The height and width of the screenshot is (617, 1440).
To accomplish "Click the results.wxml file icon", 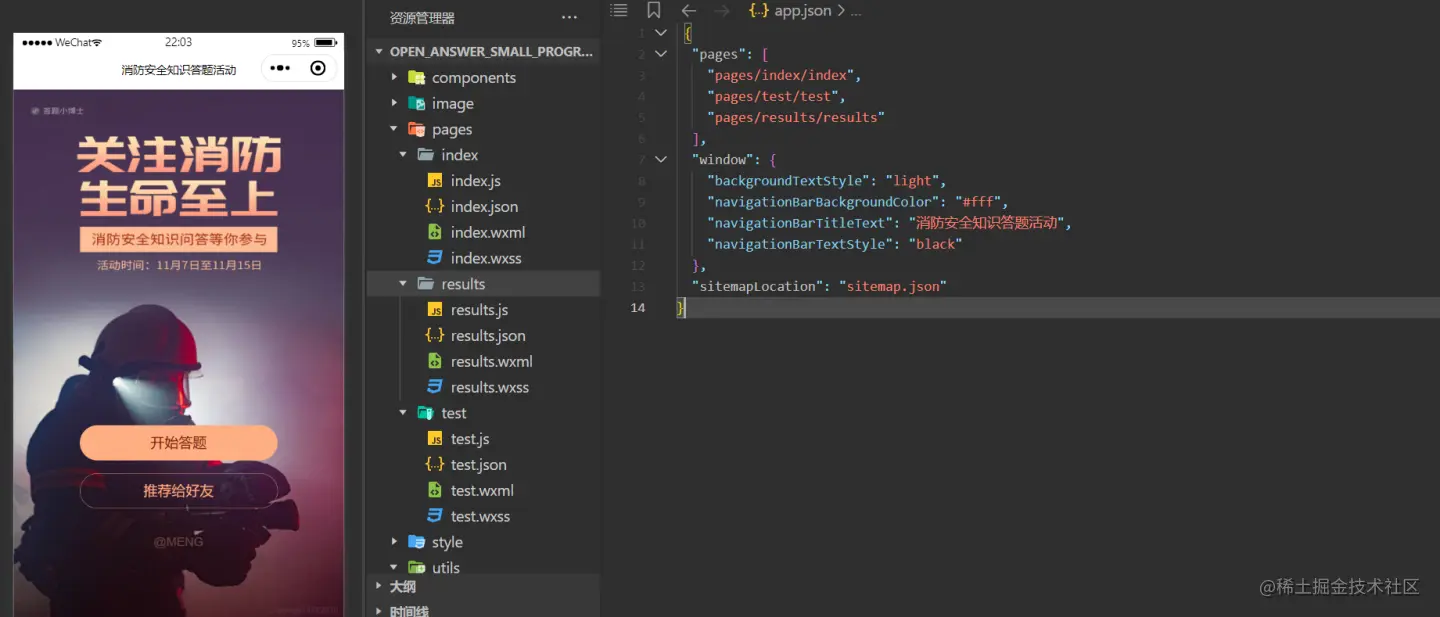I will 435,361.
